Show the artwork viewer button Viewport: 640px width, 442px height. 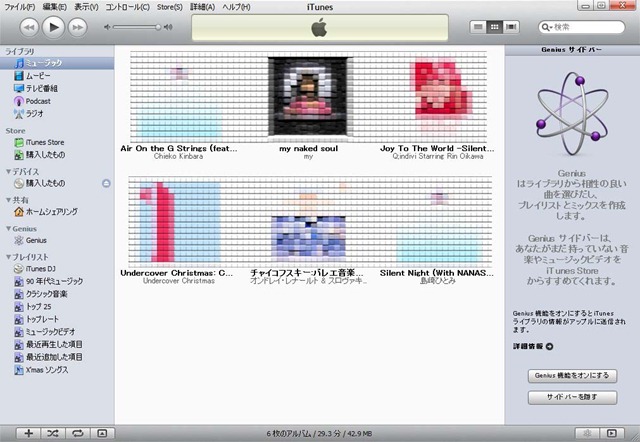[x=102, y=433]
